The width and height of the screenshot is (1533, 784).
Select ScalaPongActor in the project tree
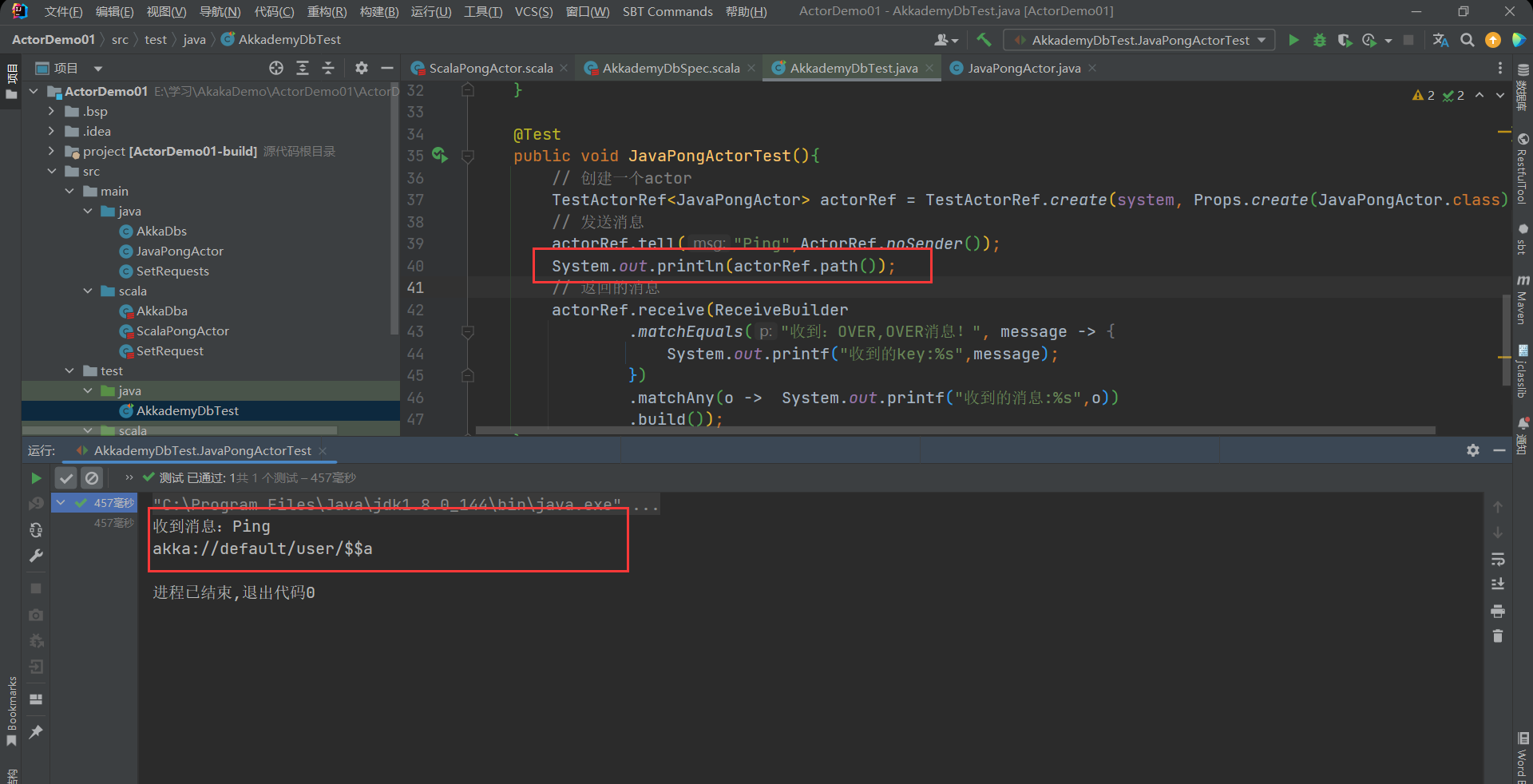click(183, 331)
